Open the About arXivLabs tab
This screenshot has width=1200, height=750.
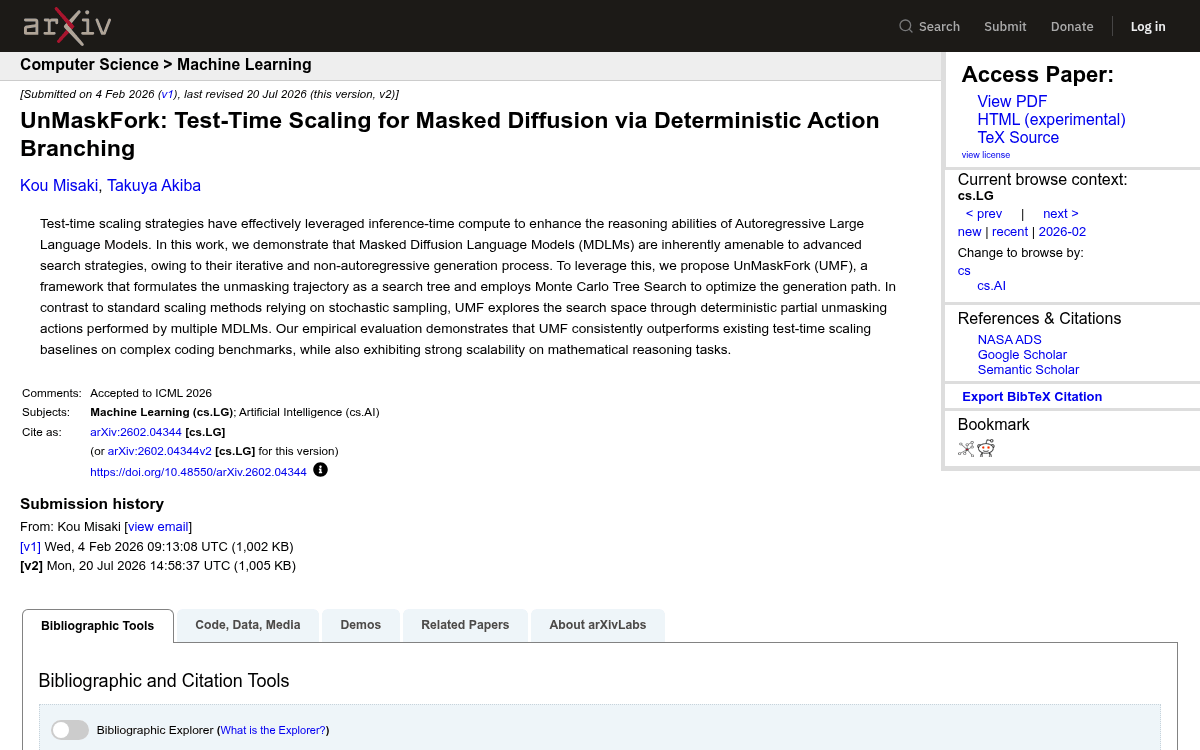pos(598,625)
